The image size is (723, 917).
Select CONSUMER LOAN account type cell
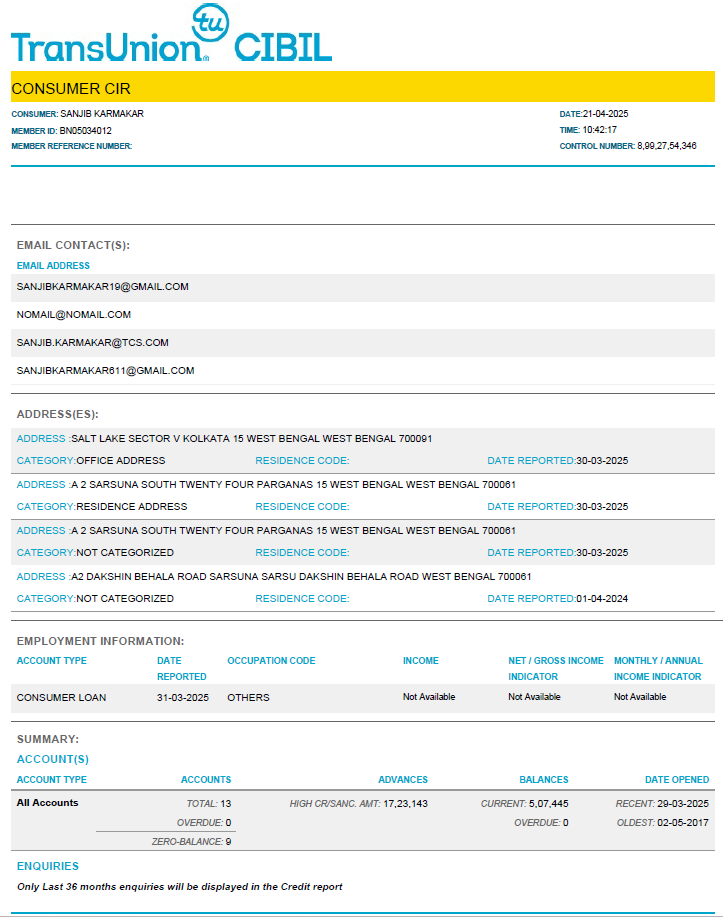tap(61, 698)
